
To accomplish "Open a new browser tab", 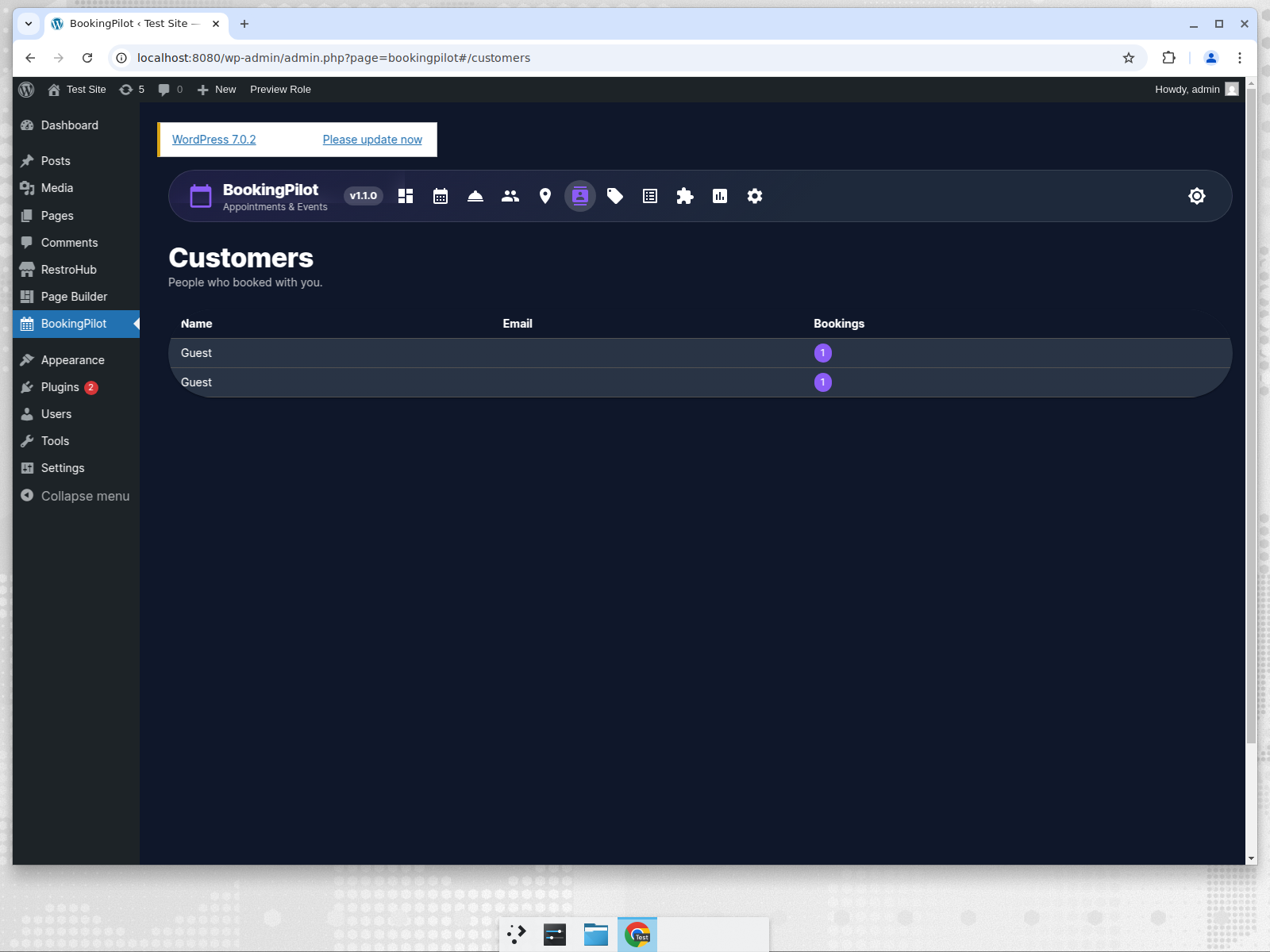I will [x=244, y=24].
